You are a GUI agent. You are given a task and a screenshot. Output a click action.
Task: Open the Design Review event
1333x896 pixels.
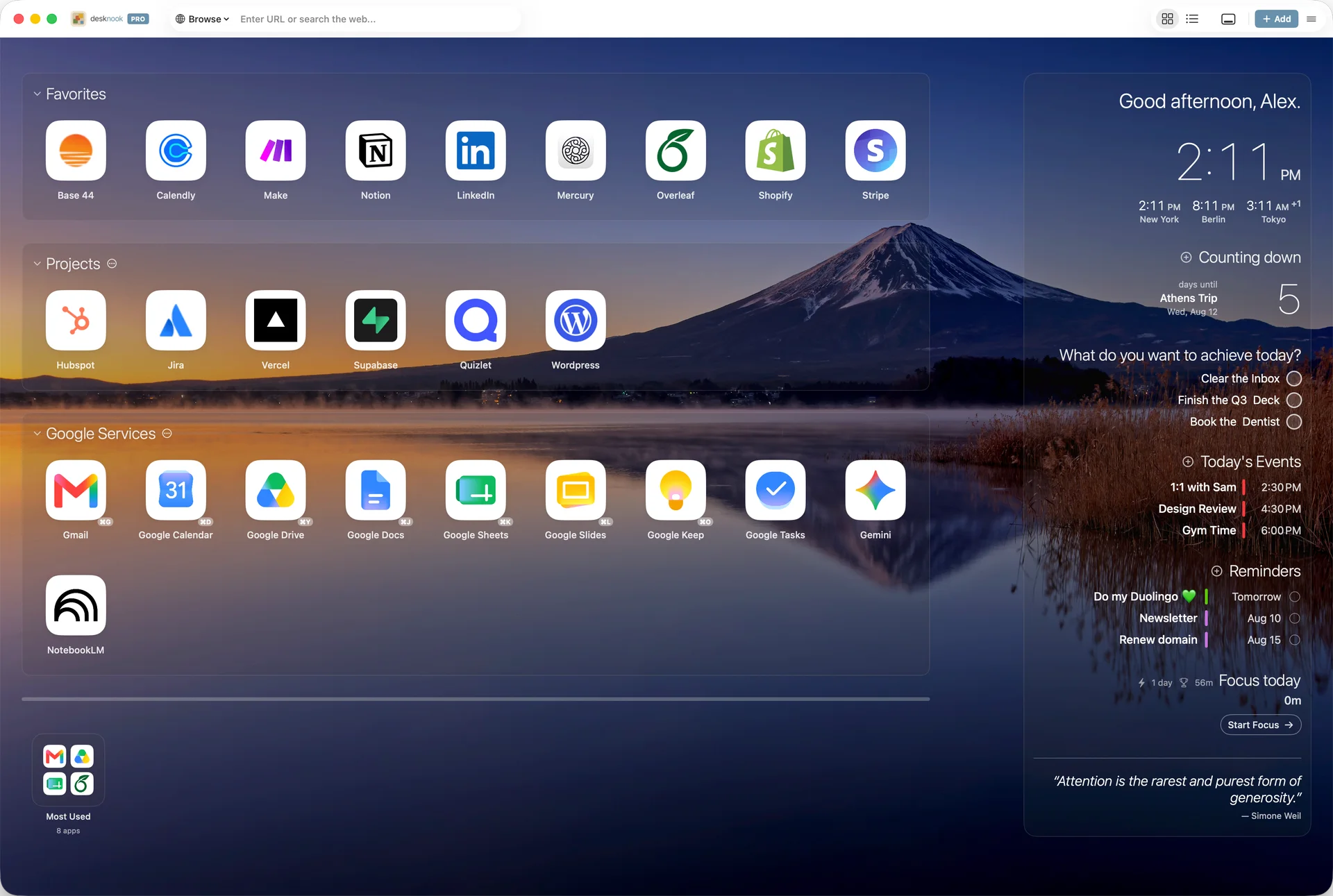coord(1230,509)
